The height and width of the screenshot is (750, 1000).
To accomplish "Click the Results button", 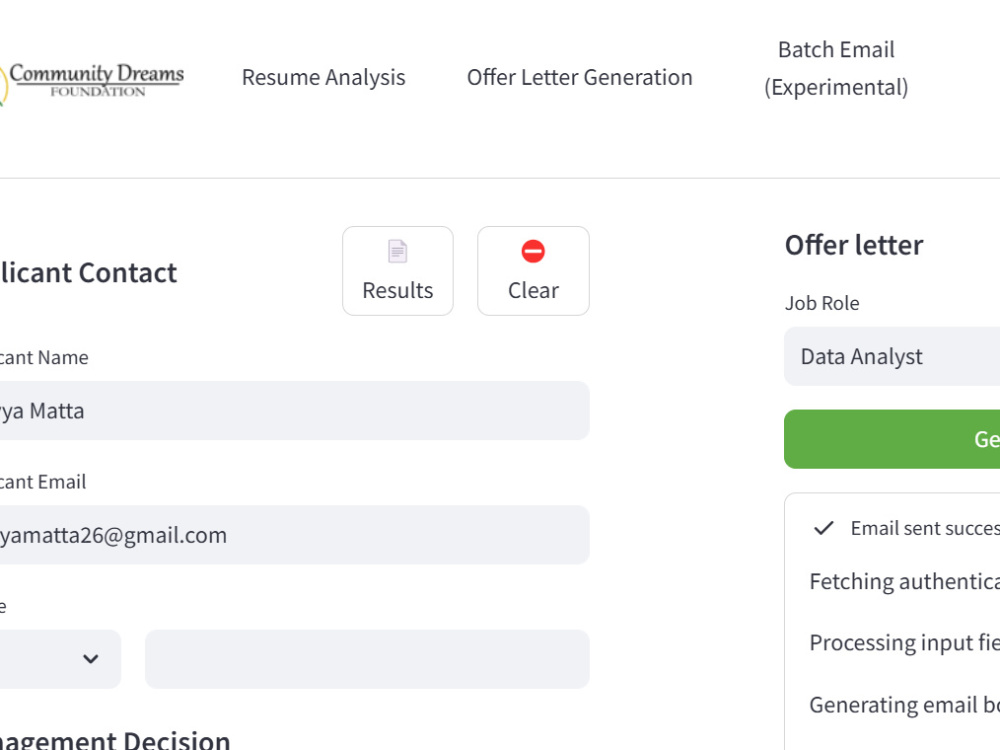I will click(398, 271).
